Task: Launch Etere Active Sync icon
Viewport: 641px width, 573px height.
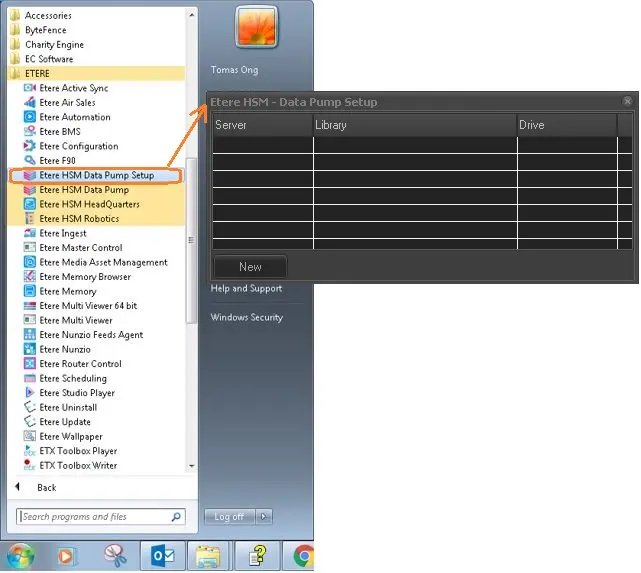Action: [30, 88]
